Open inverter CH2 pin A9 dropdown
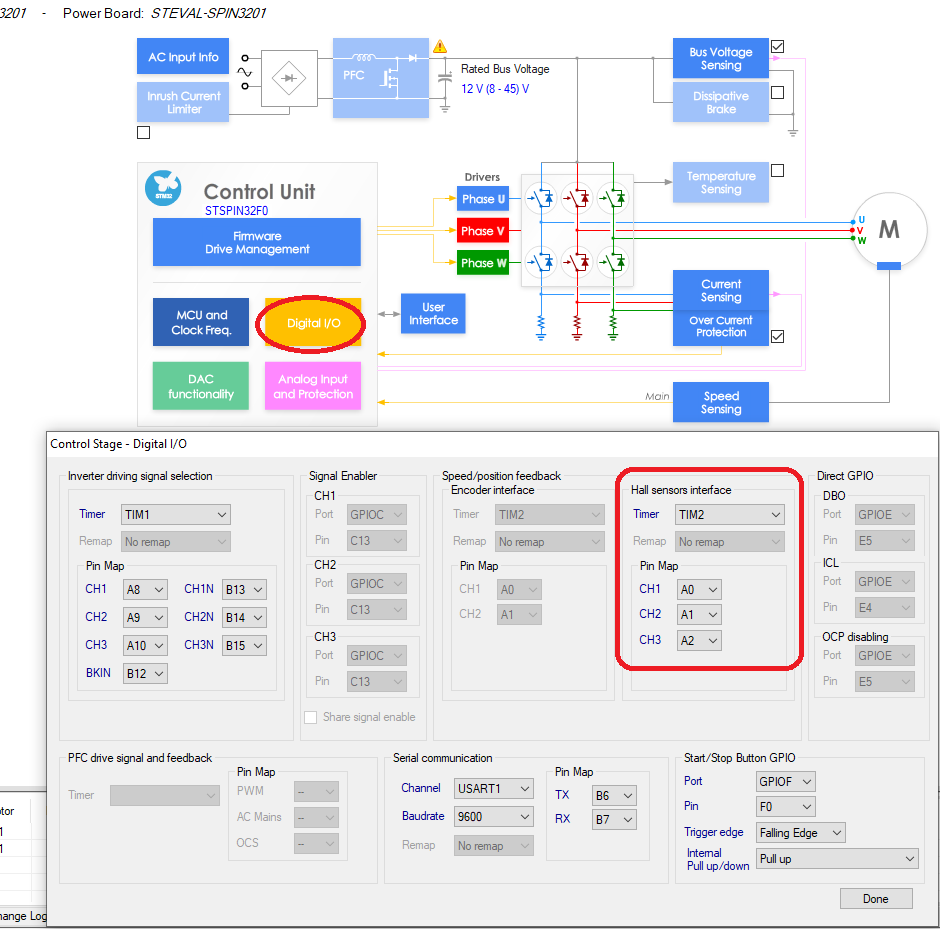The height and width of the screenshot is (929, 940). tap(145, 617)
